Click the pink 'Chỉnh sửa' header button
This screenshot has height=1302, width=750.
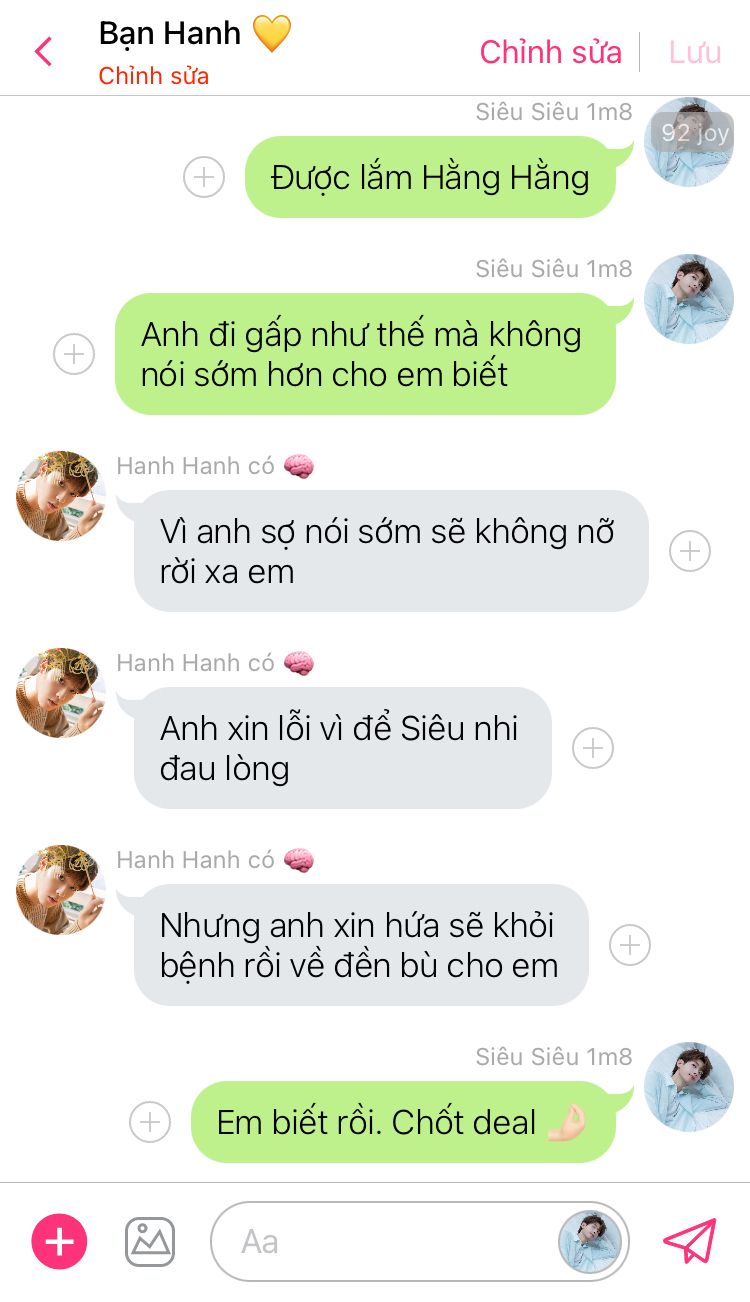click(x=551, y=52)
